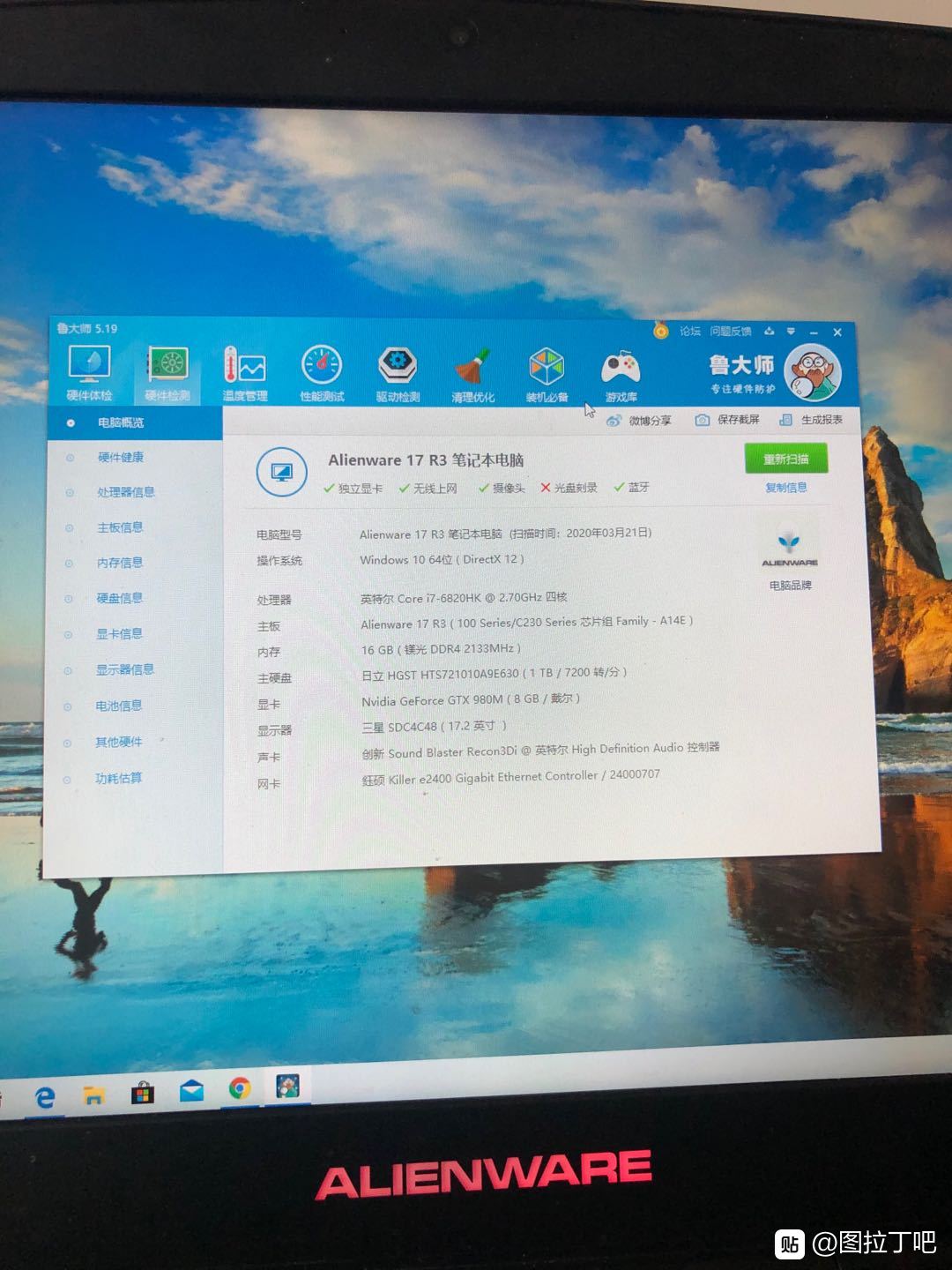
Task: Minimize the 鲁大师 window
Action: 813,332
